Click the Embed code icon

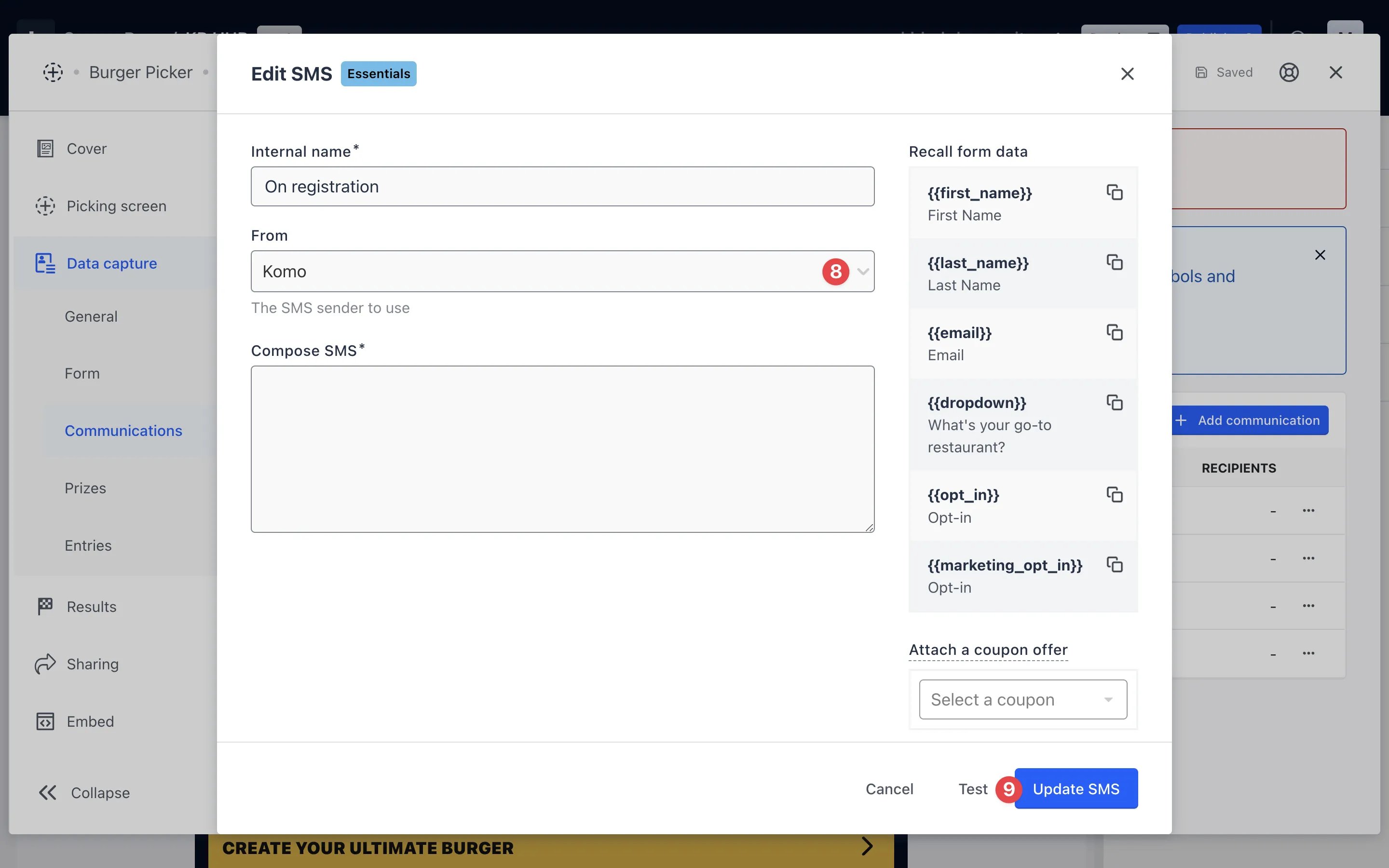click(45, 721)
